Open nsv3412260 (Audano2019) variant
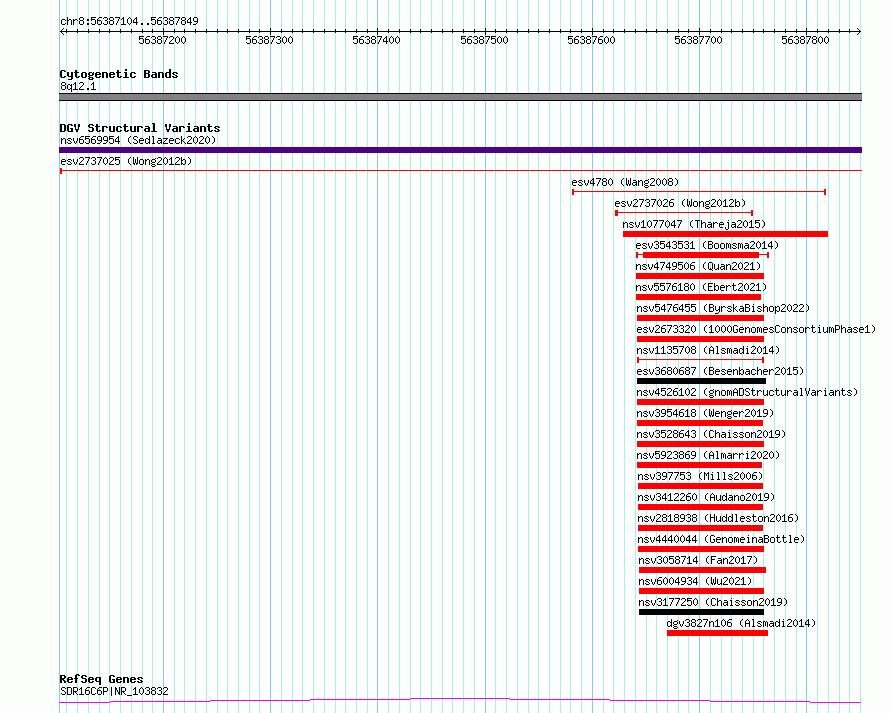 point(706,497)
